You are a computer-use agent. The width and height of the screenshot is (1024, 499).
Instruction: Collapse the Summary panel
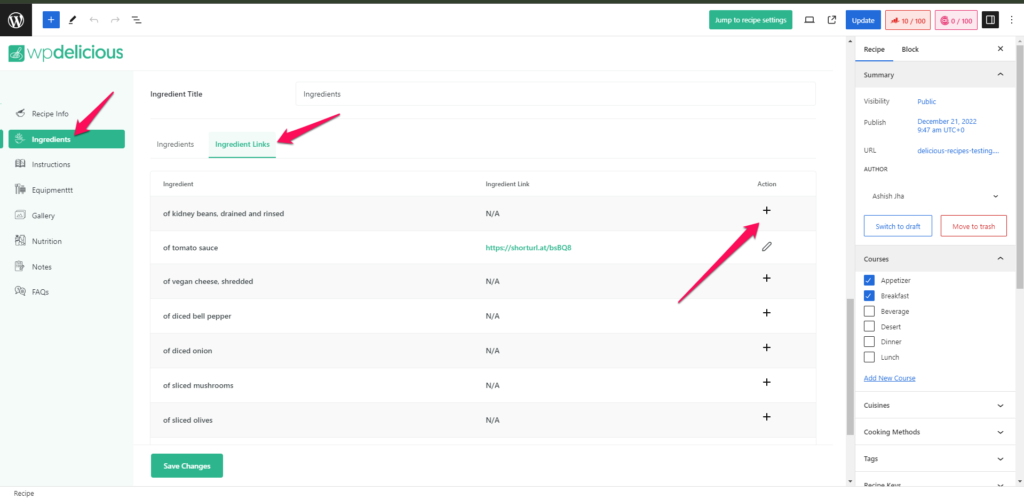tap(935, 75)
